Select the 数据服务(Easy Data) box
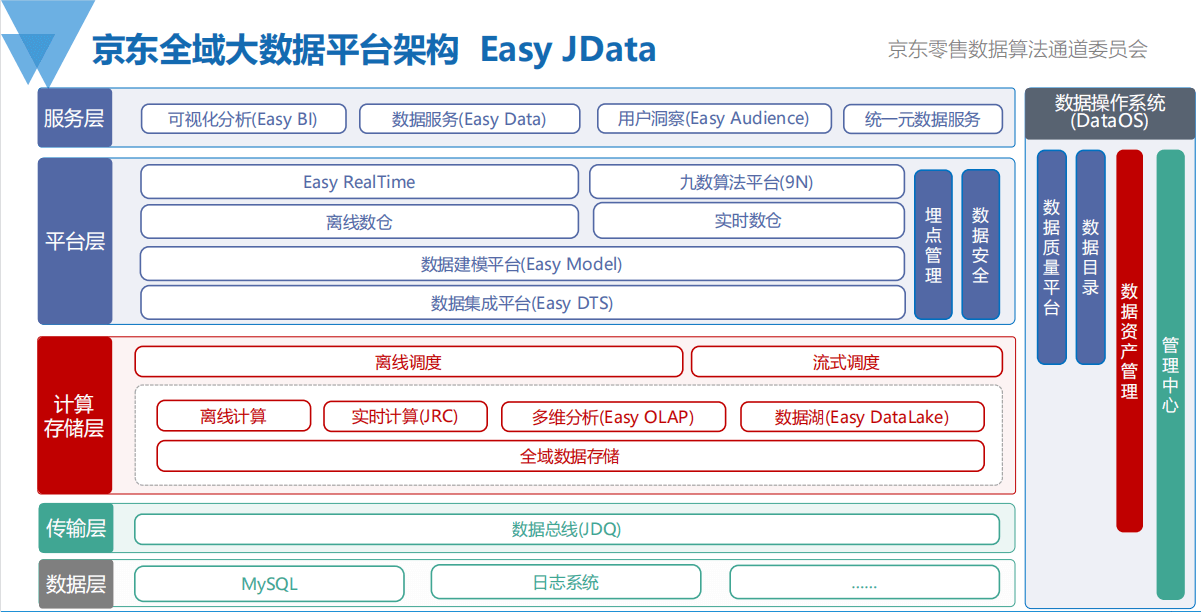1201x612 pixels. pos(469,119)
